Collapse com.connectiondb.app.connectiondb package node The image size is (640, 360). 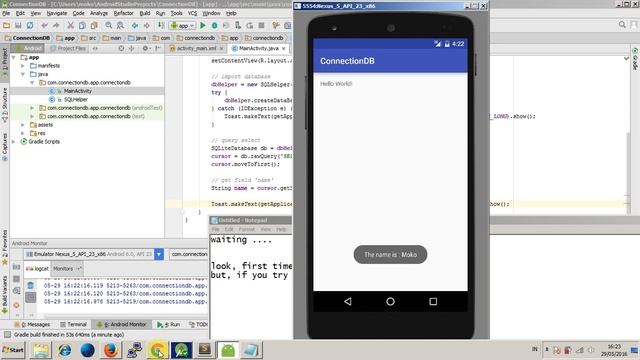click(x=32, y=82)
